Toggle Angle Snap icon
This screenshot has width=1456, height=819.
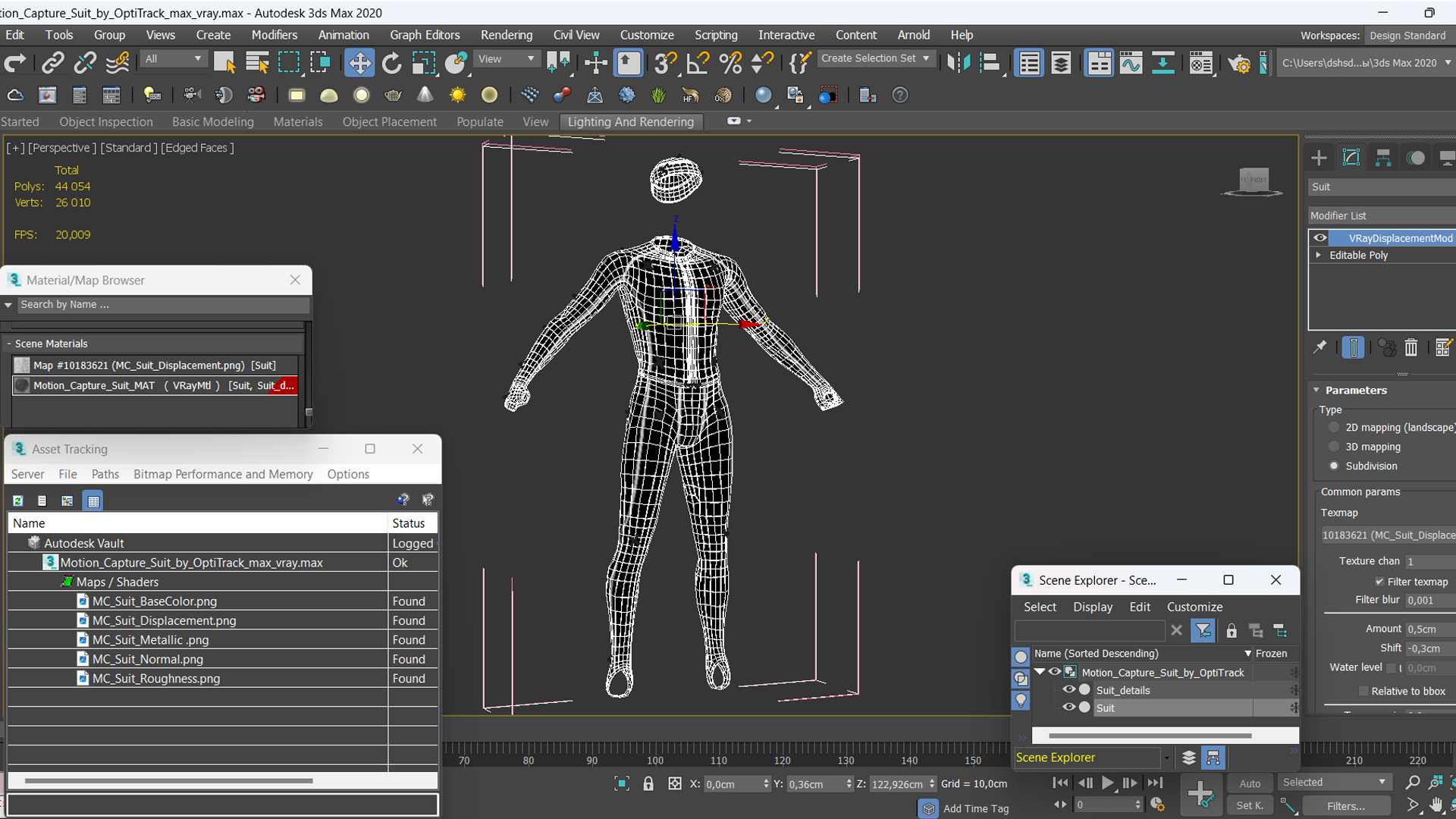click(698, 63)
